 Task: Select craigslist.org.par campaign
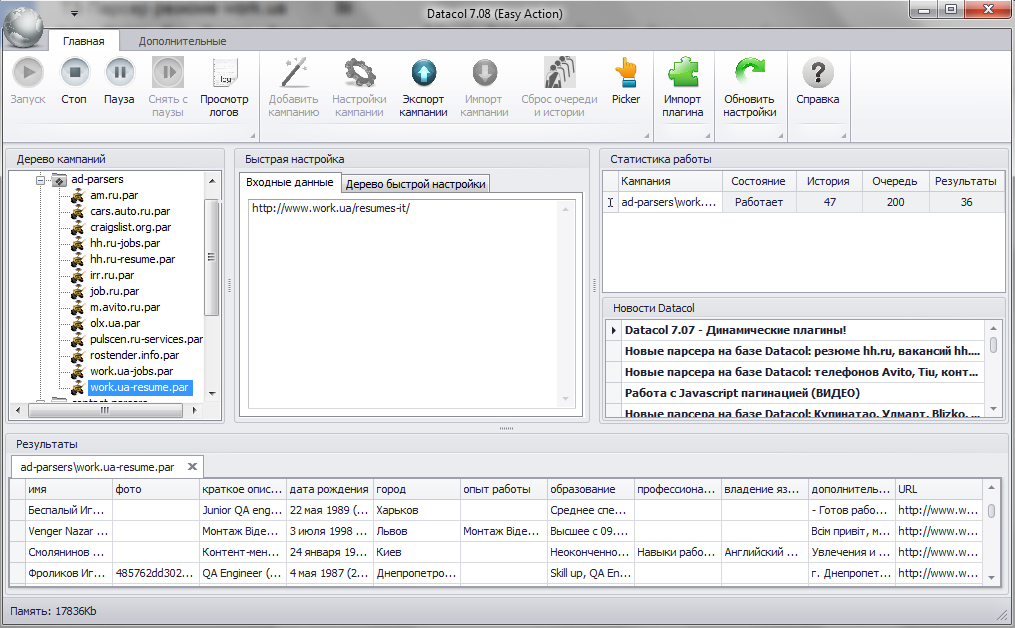pyautogui.click(x=131, y=227)
